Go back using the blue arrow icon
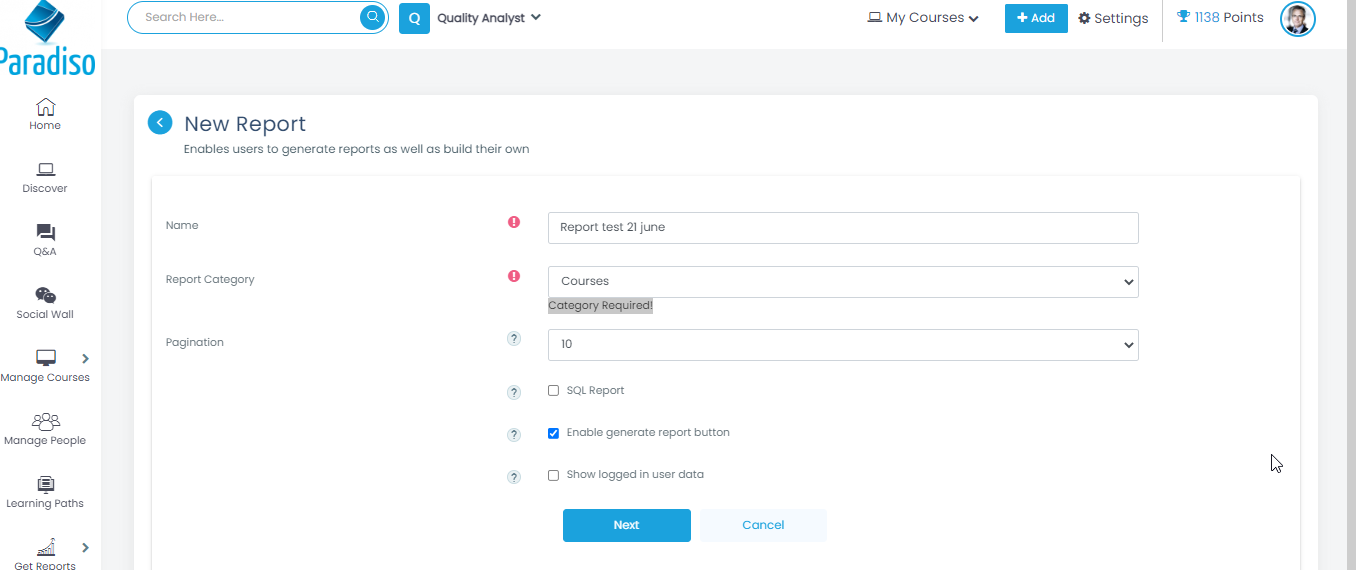Screen dimensions: 1356x570 click(160, 122)
